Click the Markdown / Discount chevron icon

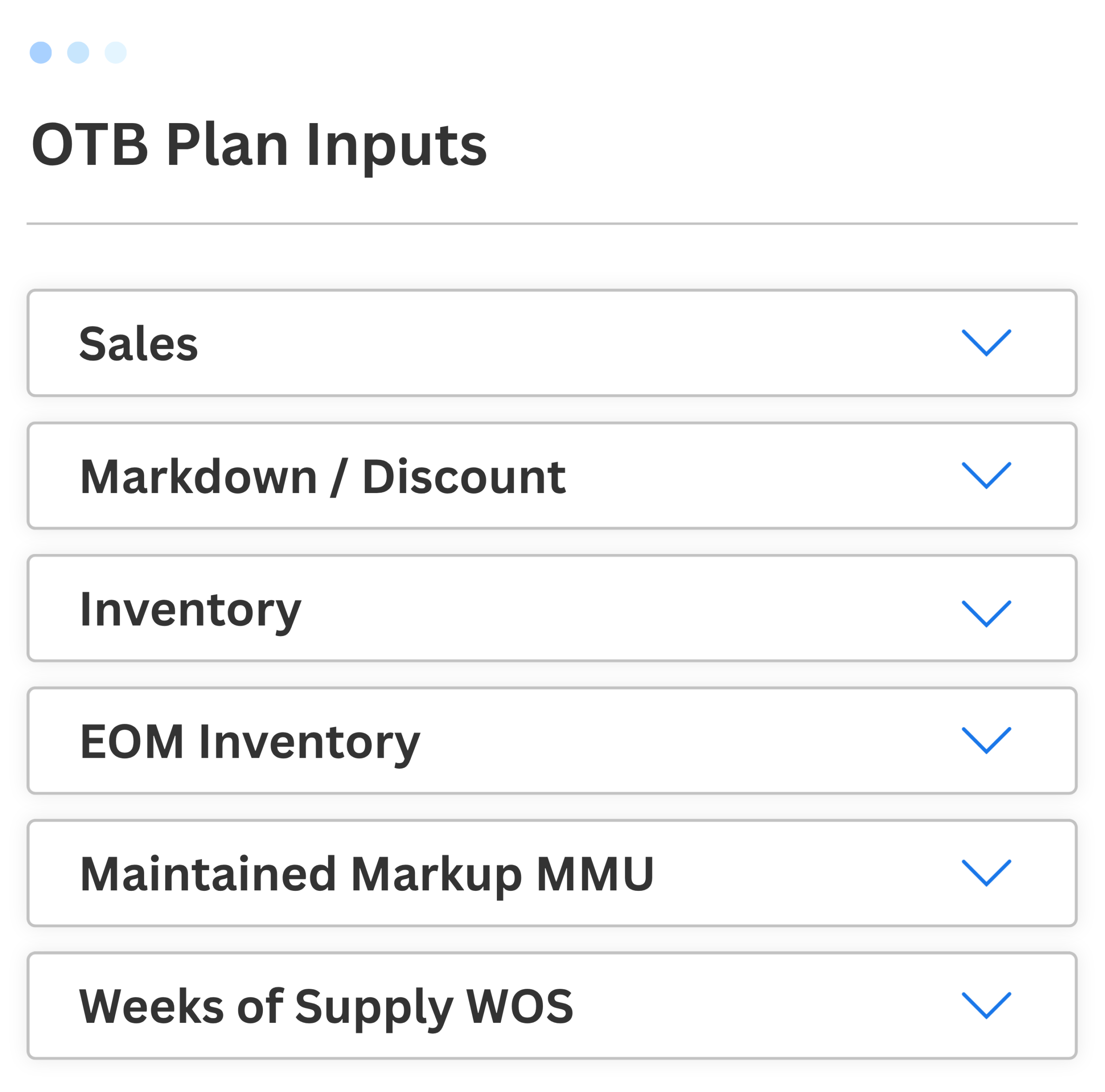coord(986,475)
